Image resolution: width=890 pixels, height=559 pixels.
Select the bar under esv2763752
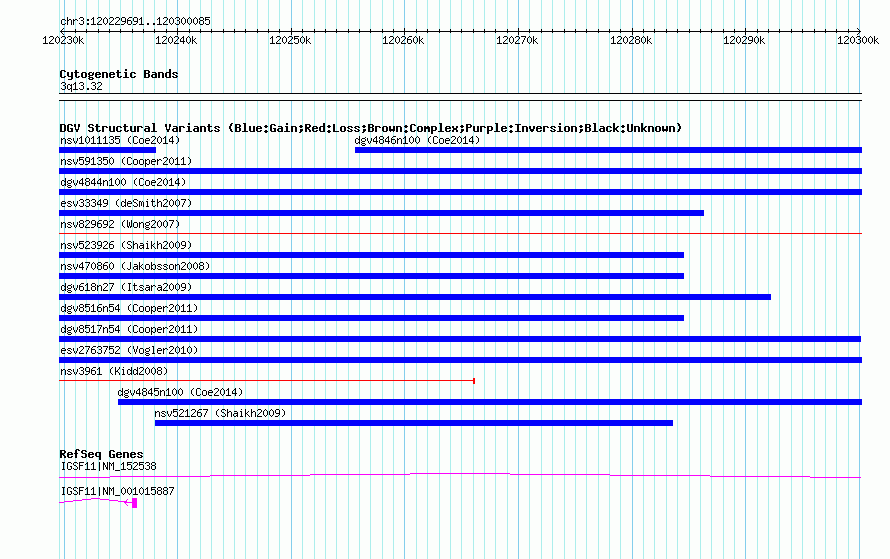(460, 360)
